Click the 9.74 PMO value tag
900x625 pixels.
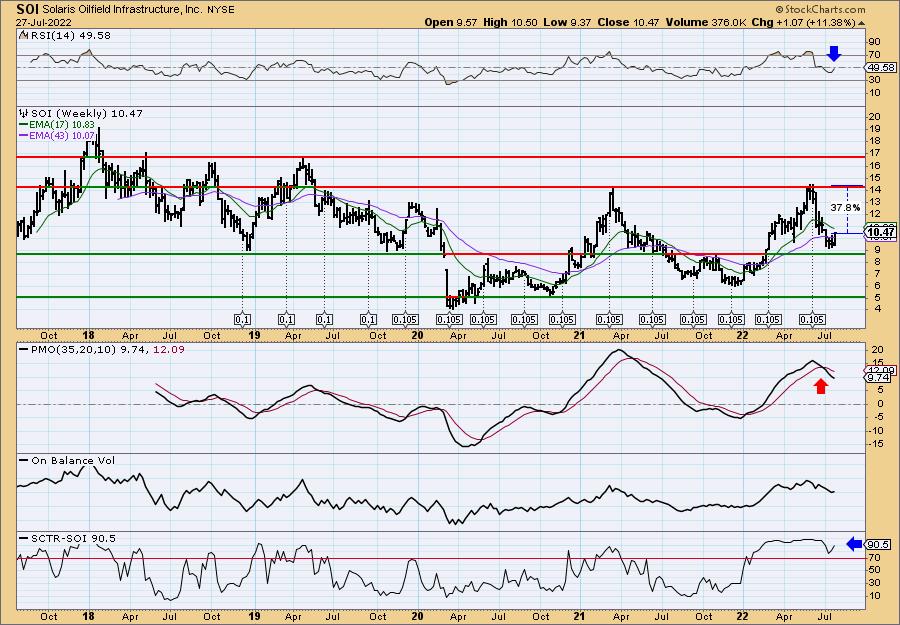pyautogui.click(x=879, y=378)
